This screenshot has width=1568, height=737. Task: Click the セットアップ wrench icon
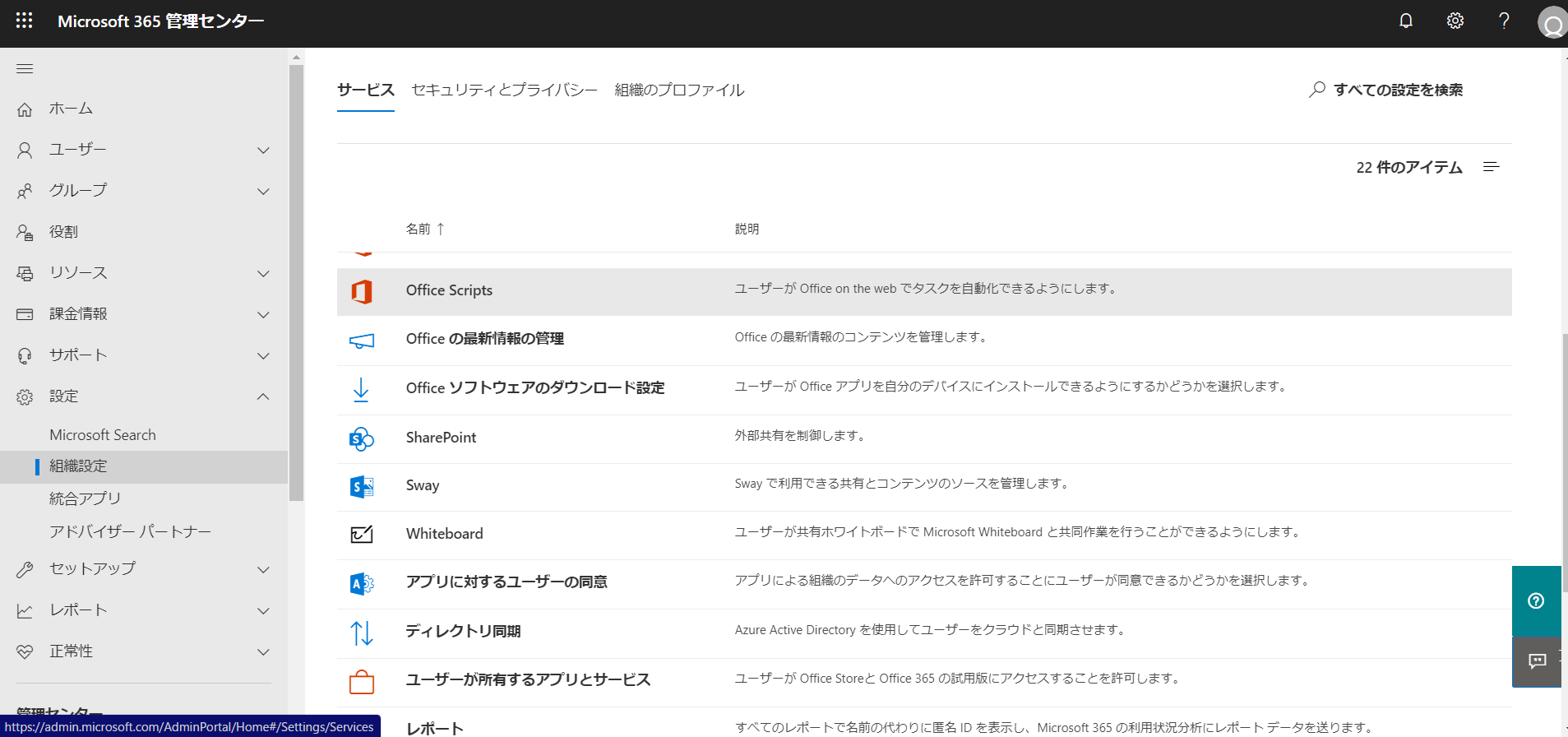[x=25, y=569]
